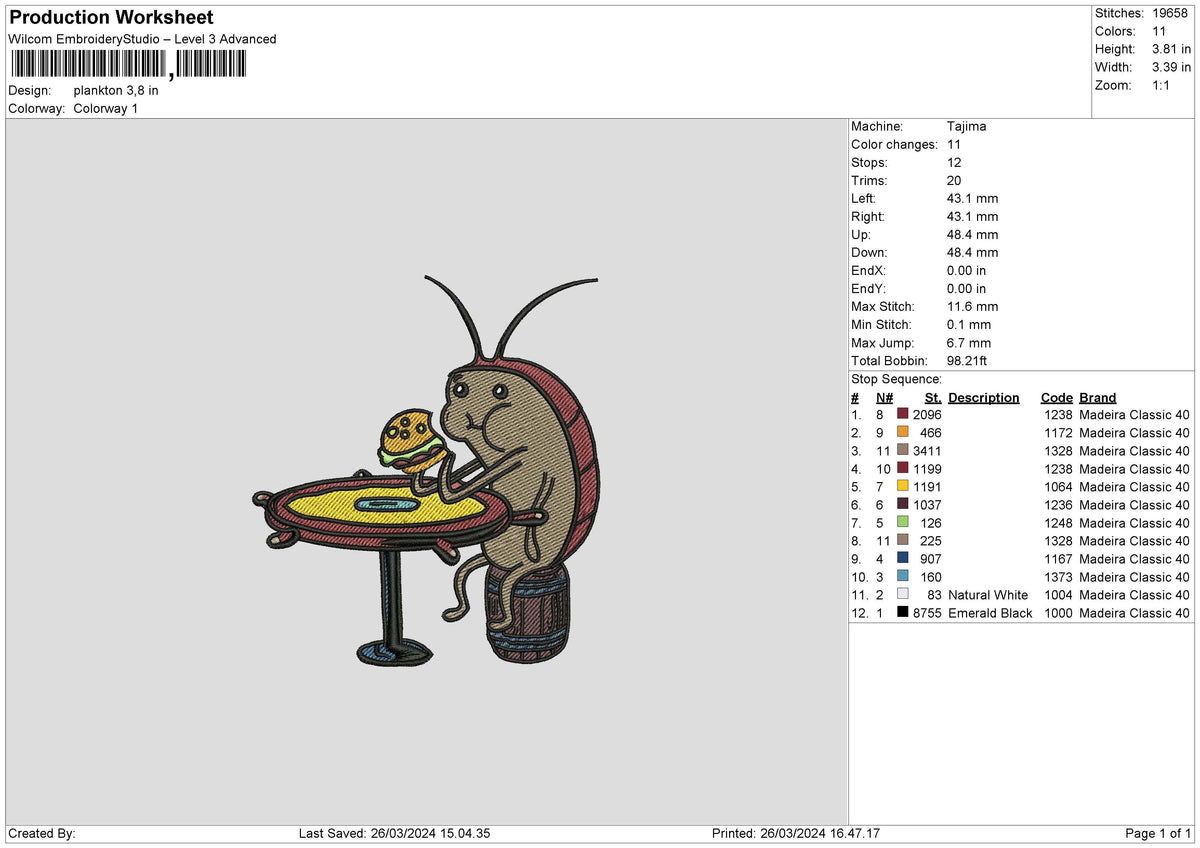Select the St. column header
This screenshot has width=1200, height=848.
pyautogui.click(x=933, y=397)
